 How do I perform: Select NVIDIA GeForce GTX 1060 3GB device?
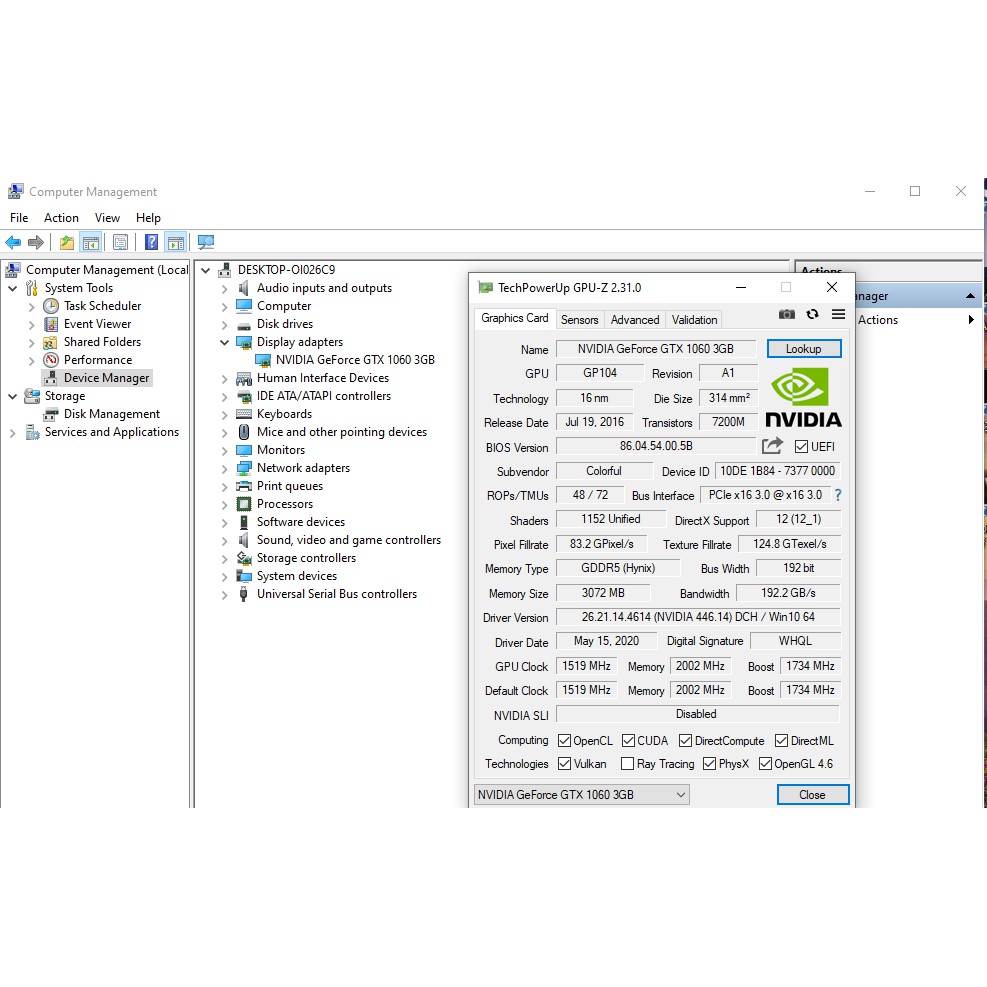point(354,360)
